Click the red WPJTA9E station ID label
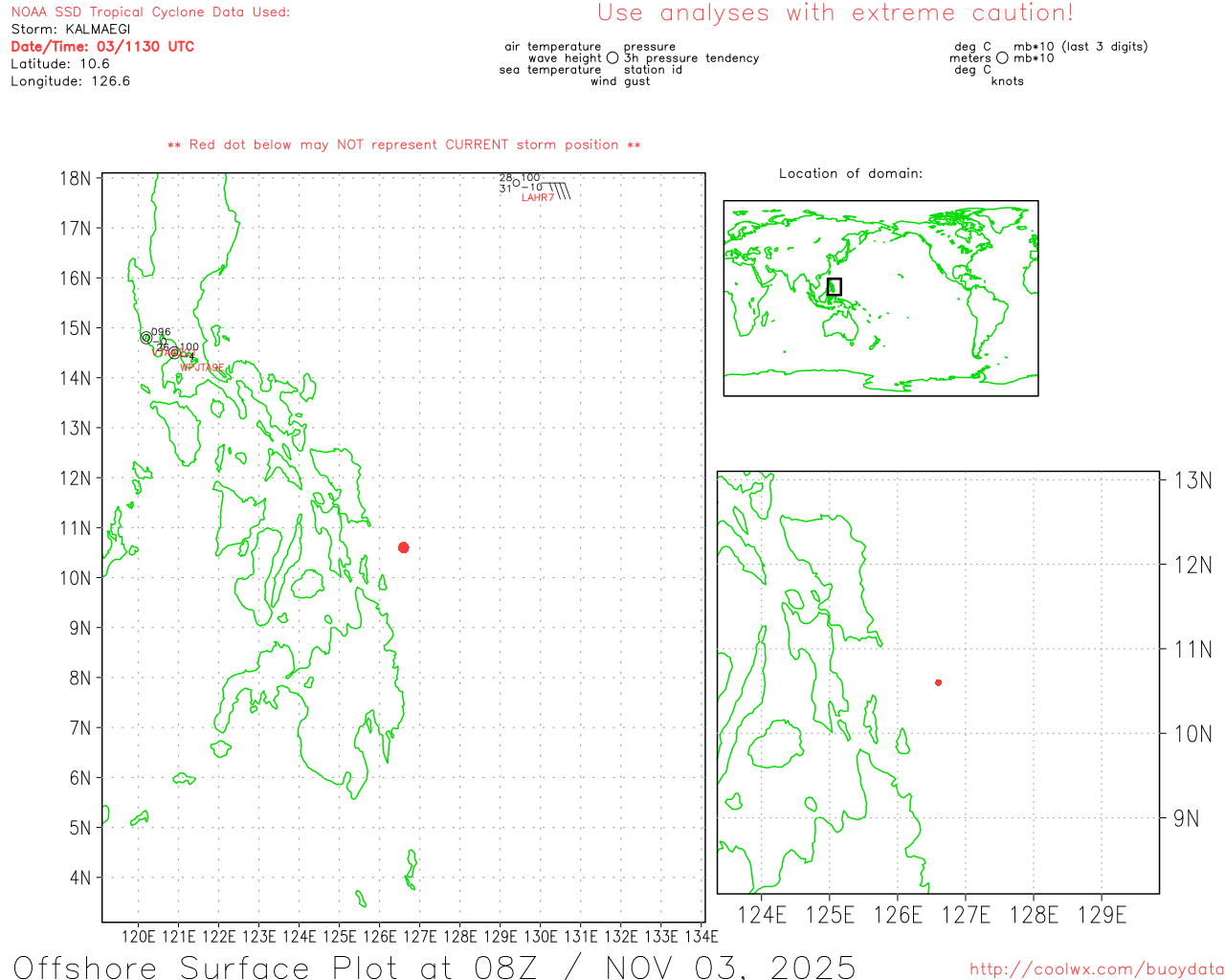This screenshot has height=980, width=1225. tap(202, 367)
